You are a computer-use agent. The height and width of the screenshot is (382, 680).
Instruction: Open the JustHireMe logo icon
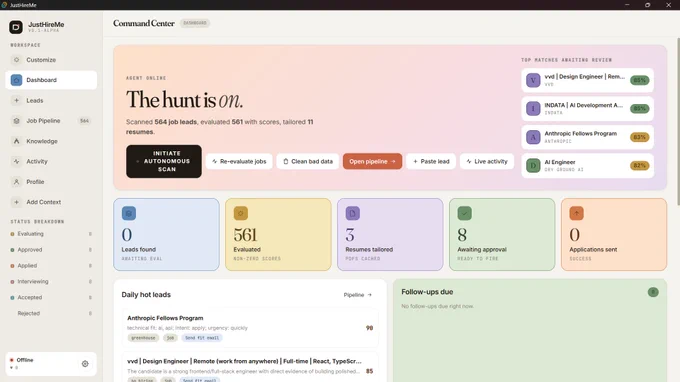point(16,27)
